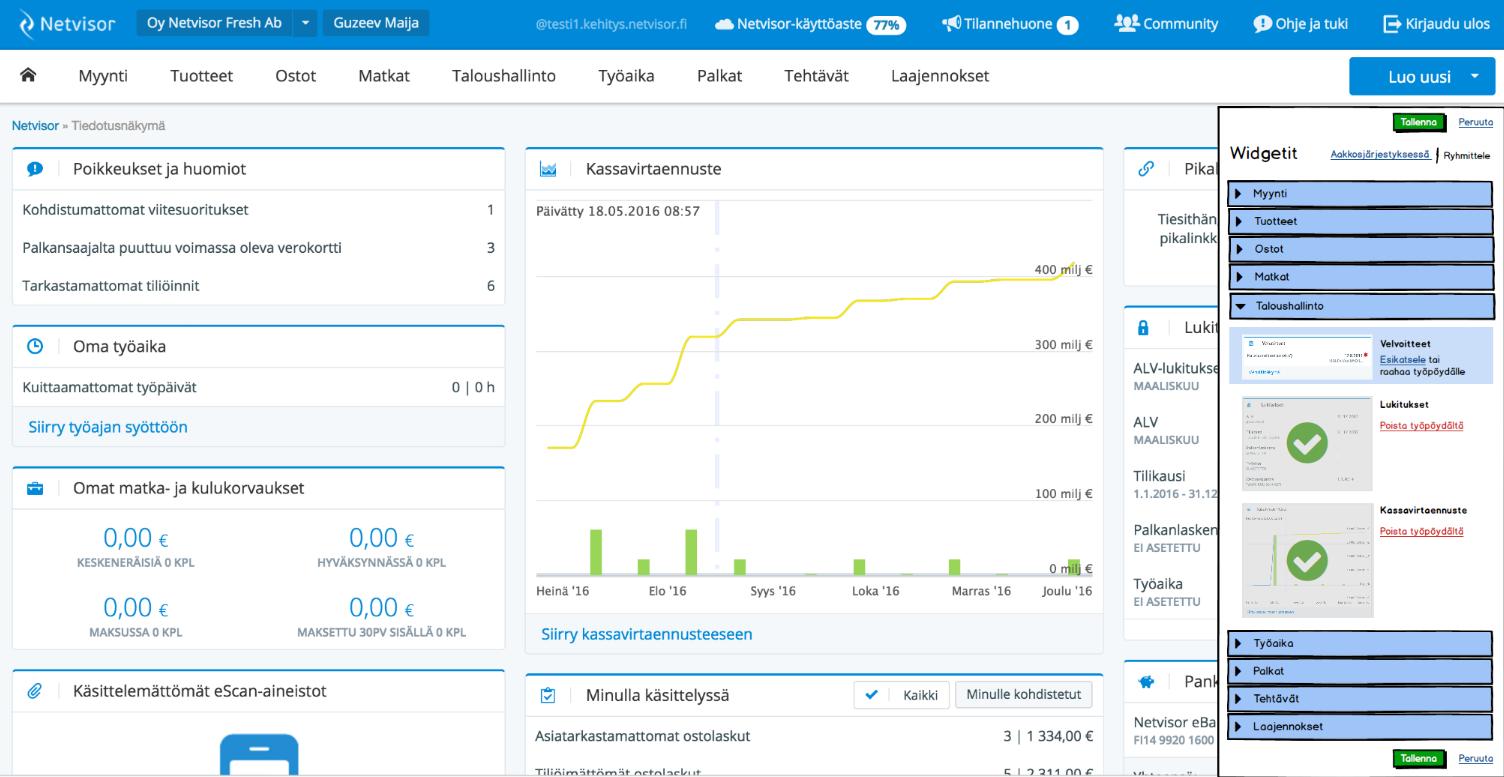Click the clock icon beside Oma työaika
The image size is (1504, 777).
point(35,347)
